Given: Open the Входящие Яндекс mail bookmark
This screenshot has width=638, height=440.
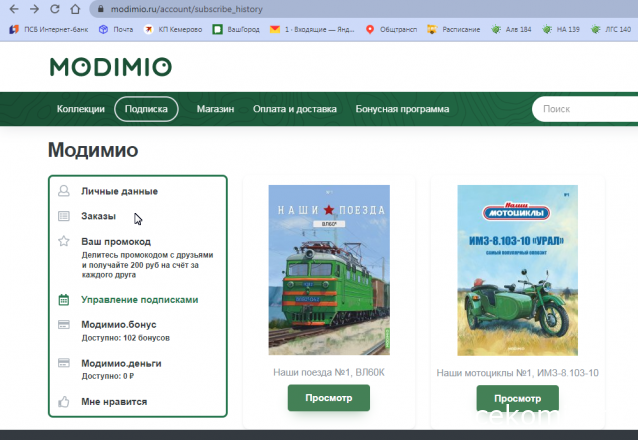Looking at the screenshot, I should [312, 29].
